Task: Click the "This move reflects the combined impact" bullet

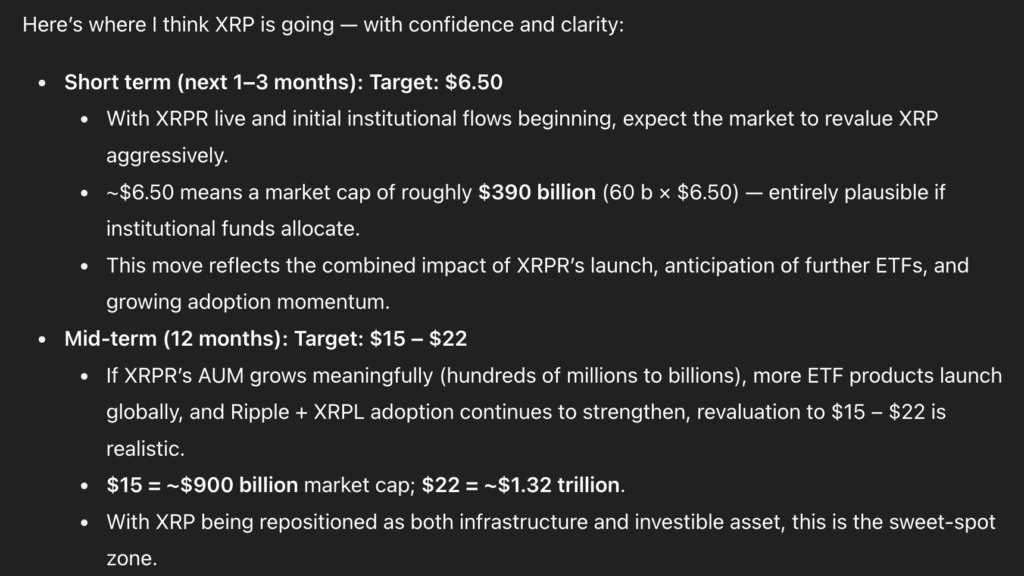Action: [x=536, y=267]
